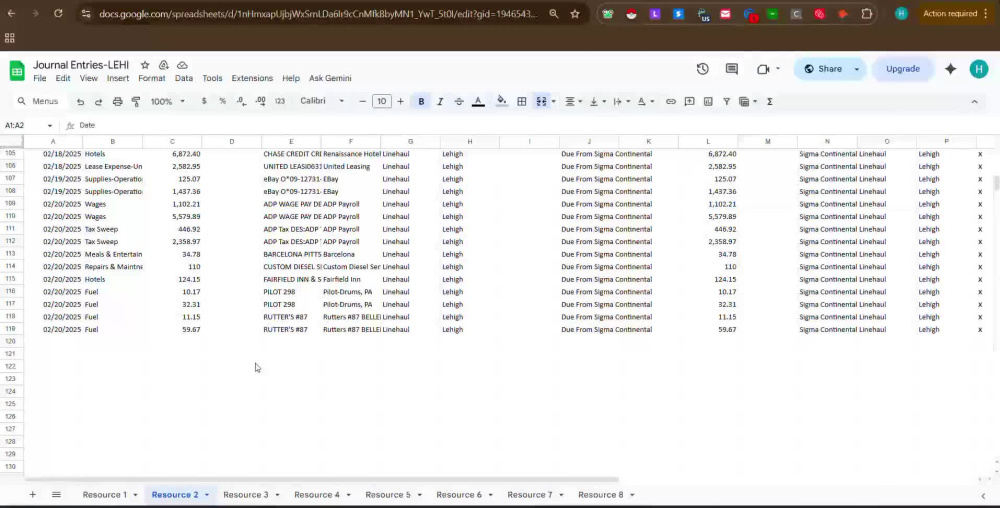Apply strikethrough formatting
The height and width of the screenshot is (508, 1000).
[459, 101]
